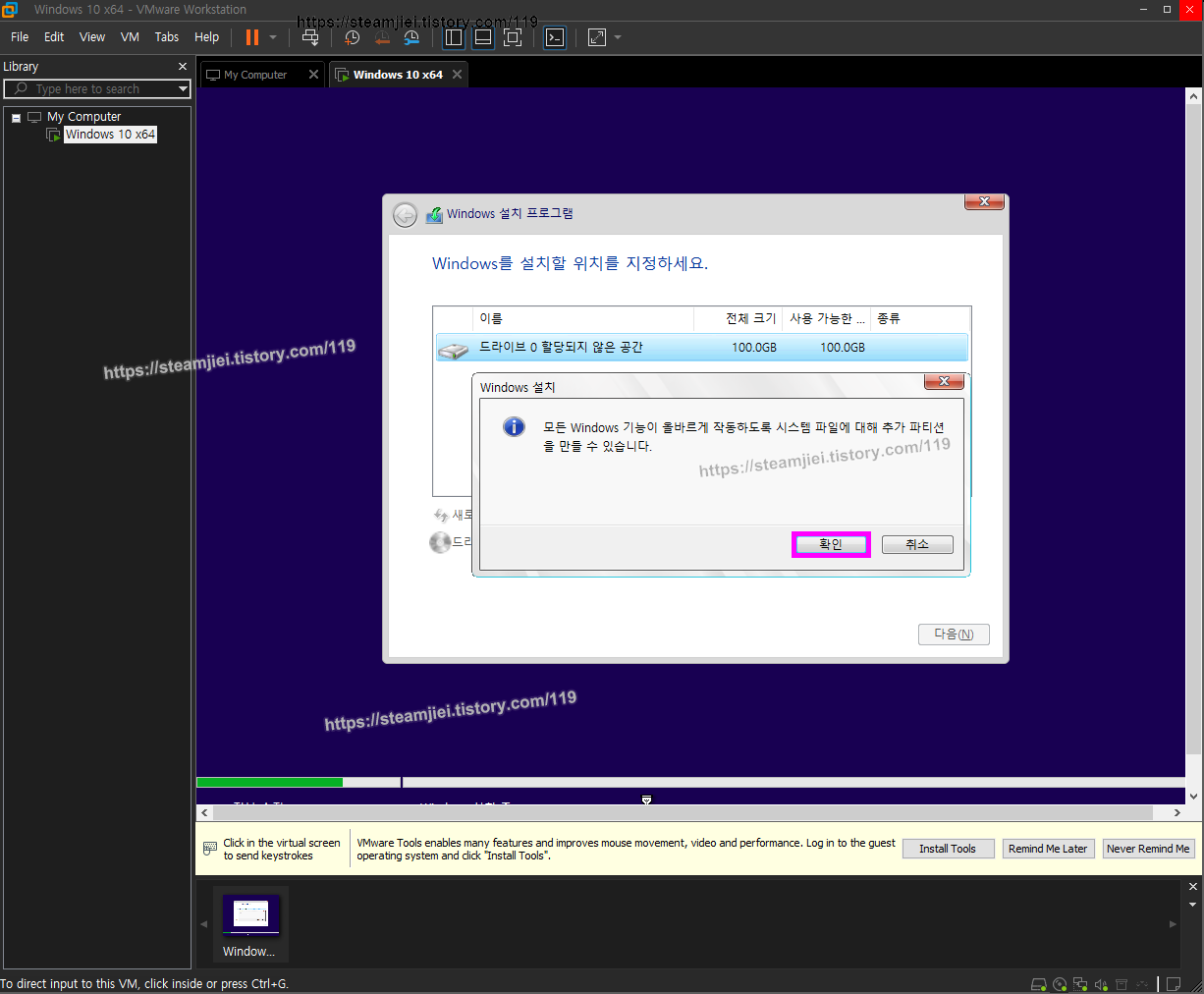
Task: Toggle the library sidebar view icon
Action: pos(454,37)
